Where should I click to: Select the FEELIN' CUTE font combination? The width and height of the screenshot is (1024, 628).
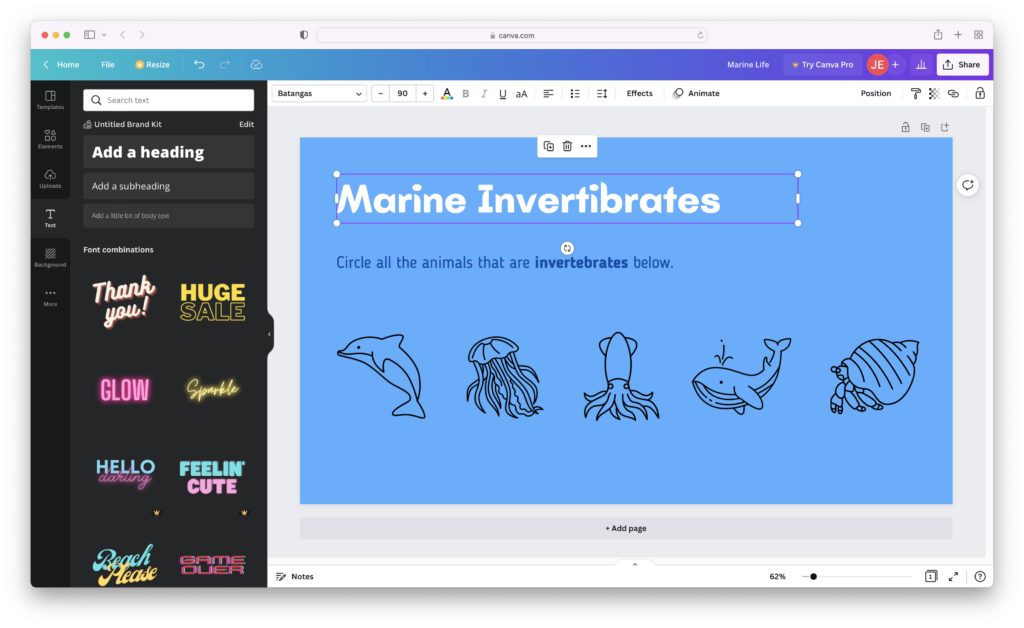coord(212,477)
